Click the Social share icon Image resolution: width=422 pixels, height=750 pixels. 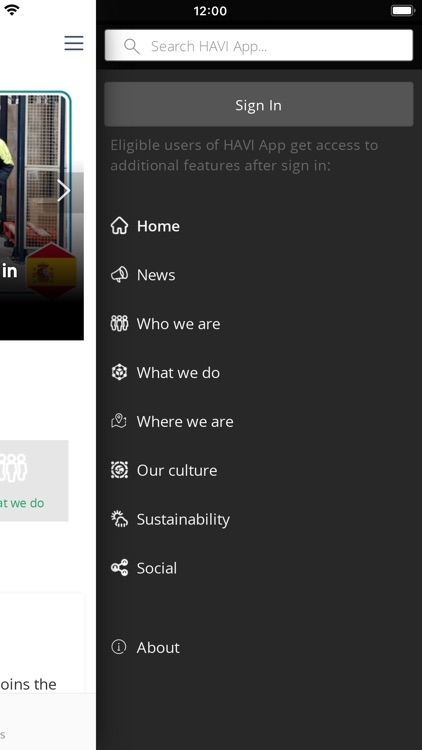click(119, 568)
